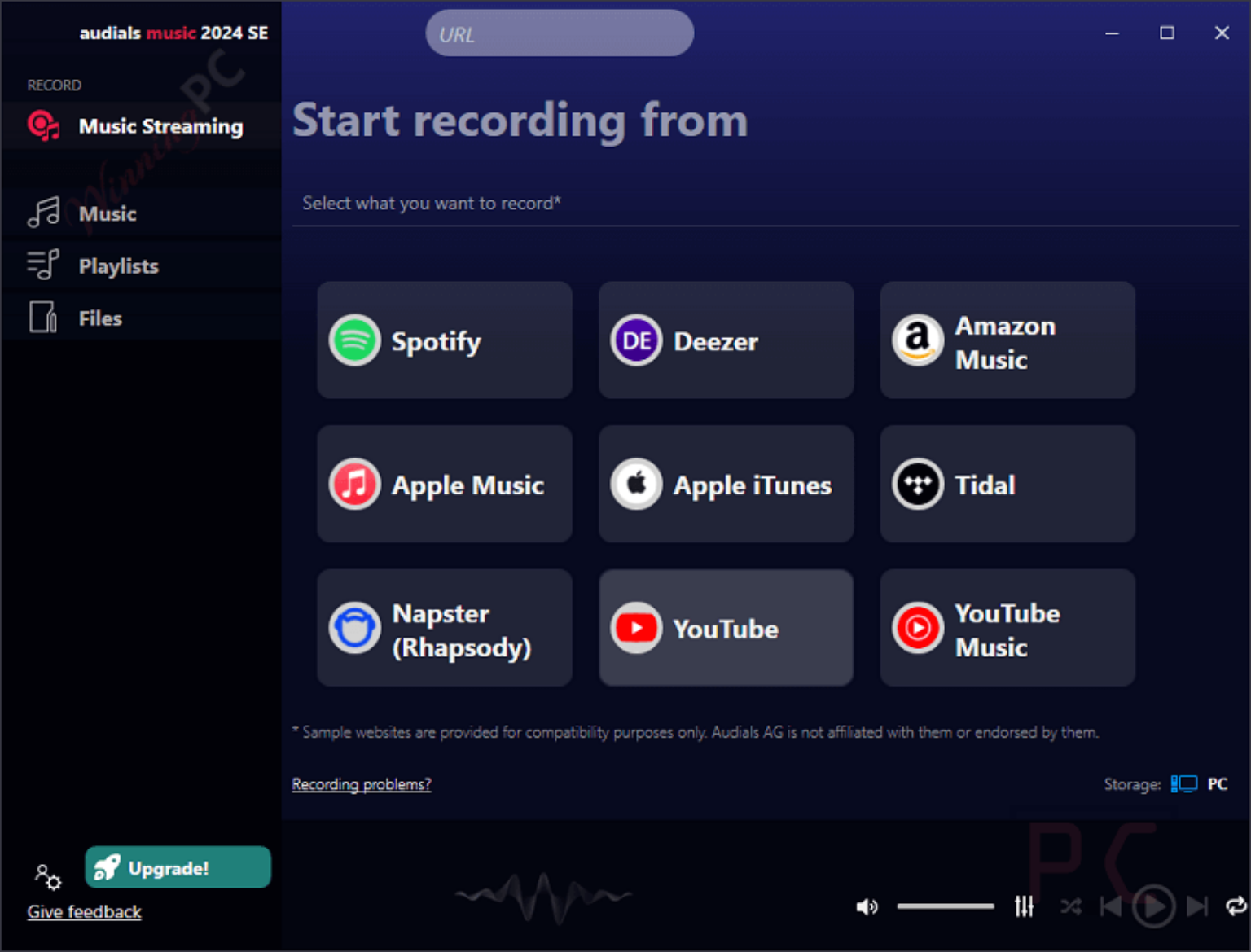Choose Tidal streaming tile

(1007, 484)
